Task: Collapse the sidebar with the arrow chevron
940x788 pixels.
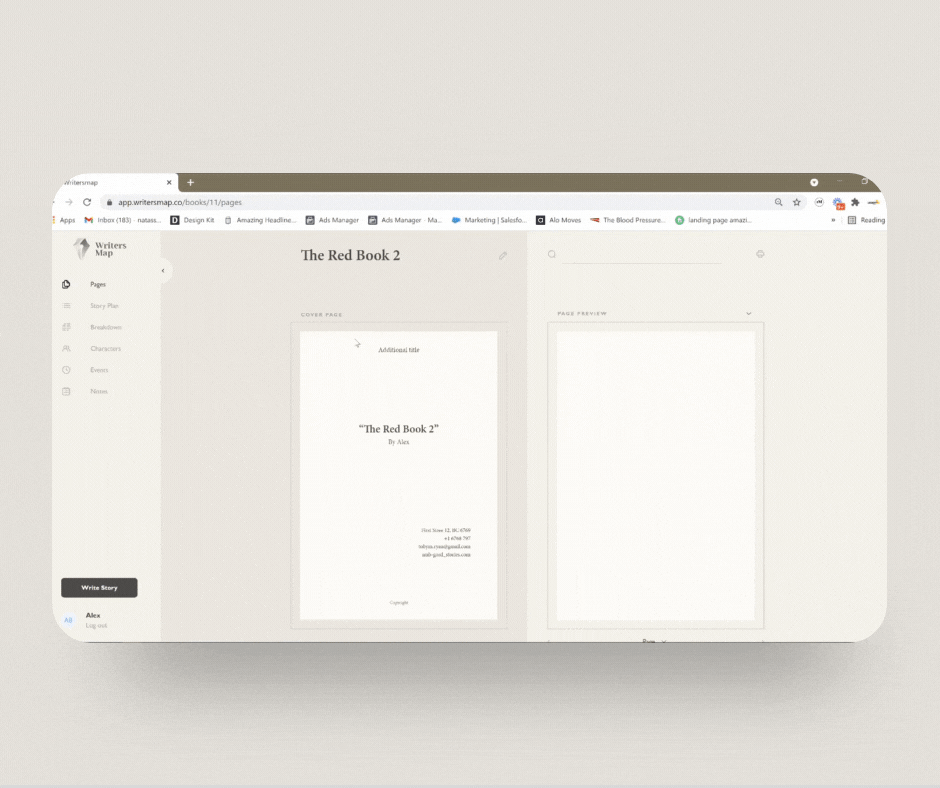Action: point(162,270)
